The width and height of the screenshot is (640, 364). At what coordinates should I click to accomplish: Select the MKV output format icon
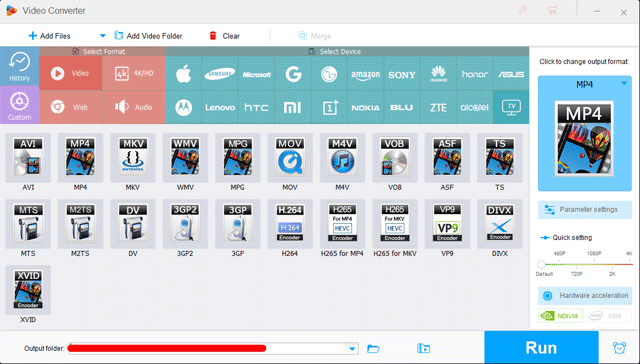pos(133,158)
